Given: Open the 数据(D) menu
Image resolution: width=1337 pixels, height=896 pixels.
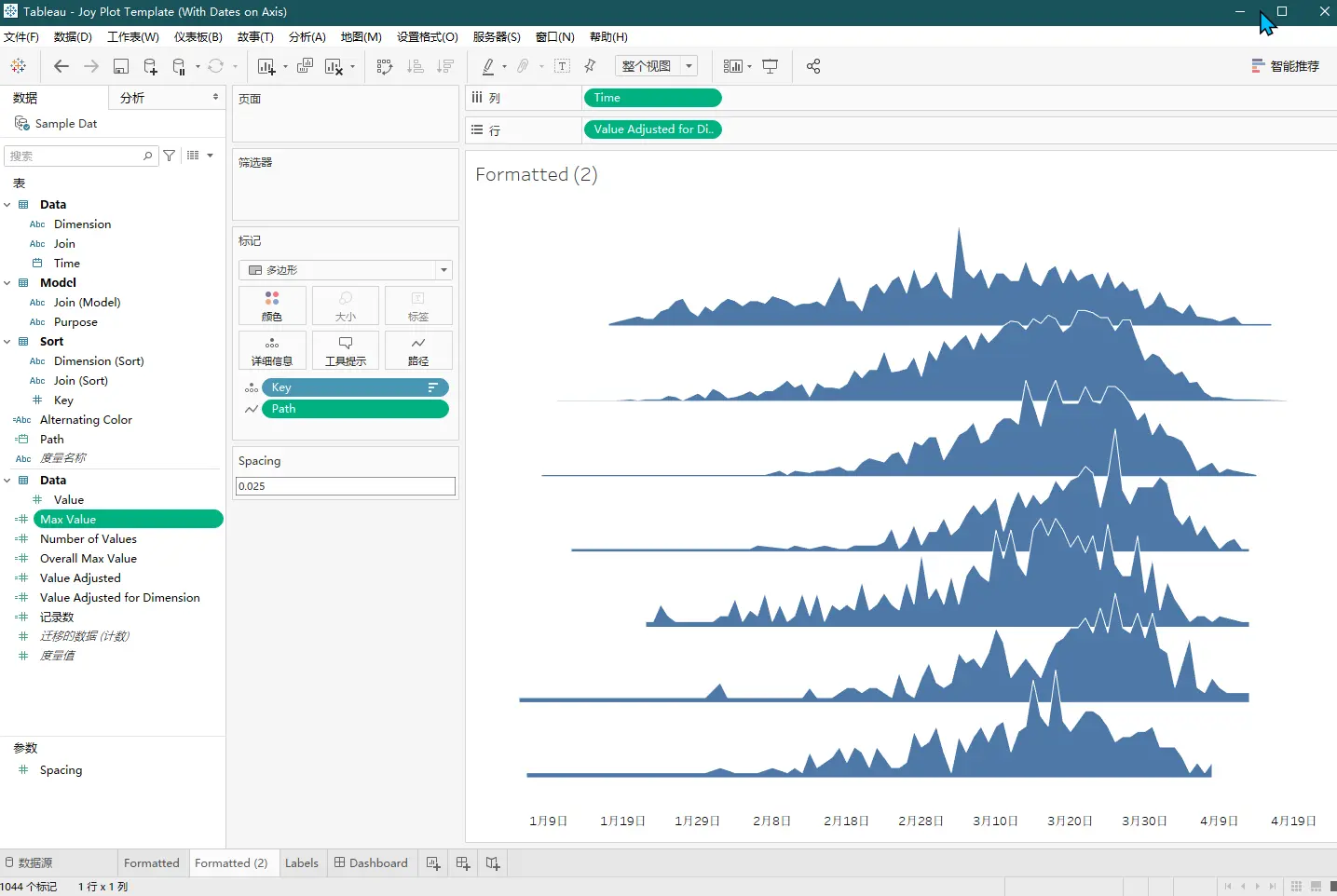Looking at the screenshot, I should coord(73,37).
